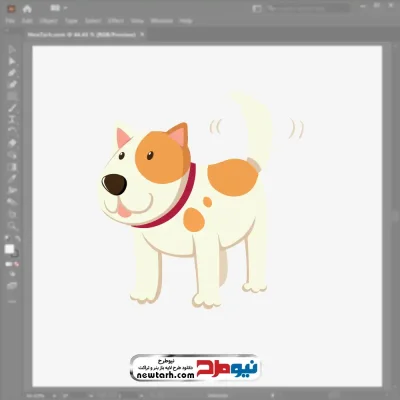Click the search field in top bar
The height and width of the screenshot is (400, 400).
(308, 8)
